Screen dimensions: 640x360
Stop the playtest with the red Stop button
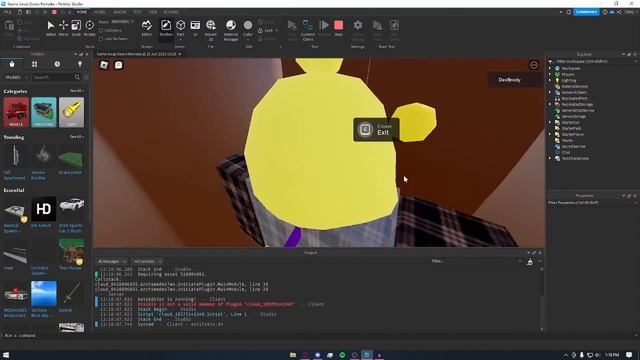(338, 28)
